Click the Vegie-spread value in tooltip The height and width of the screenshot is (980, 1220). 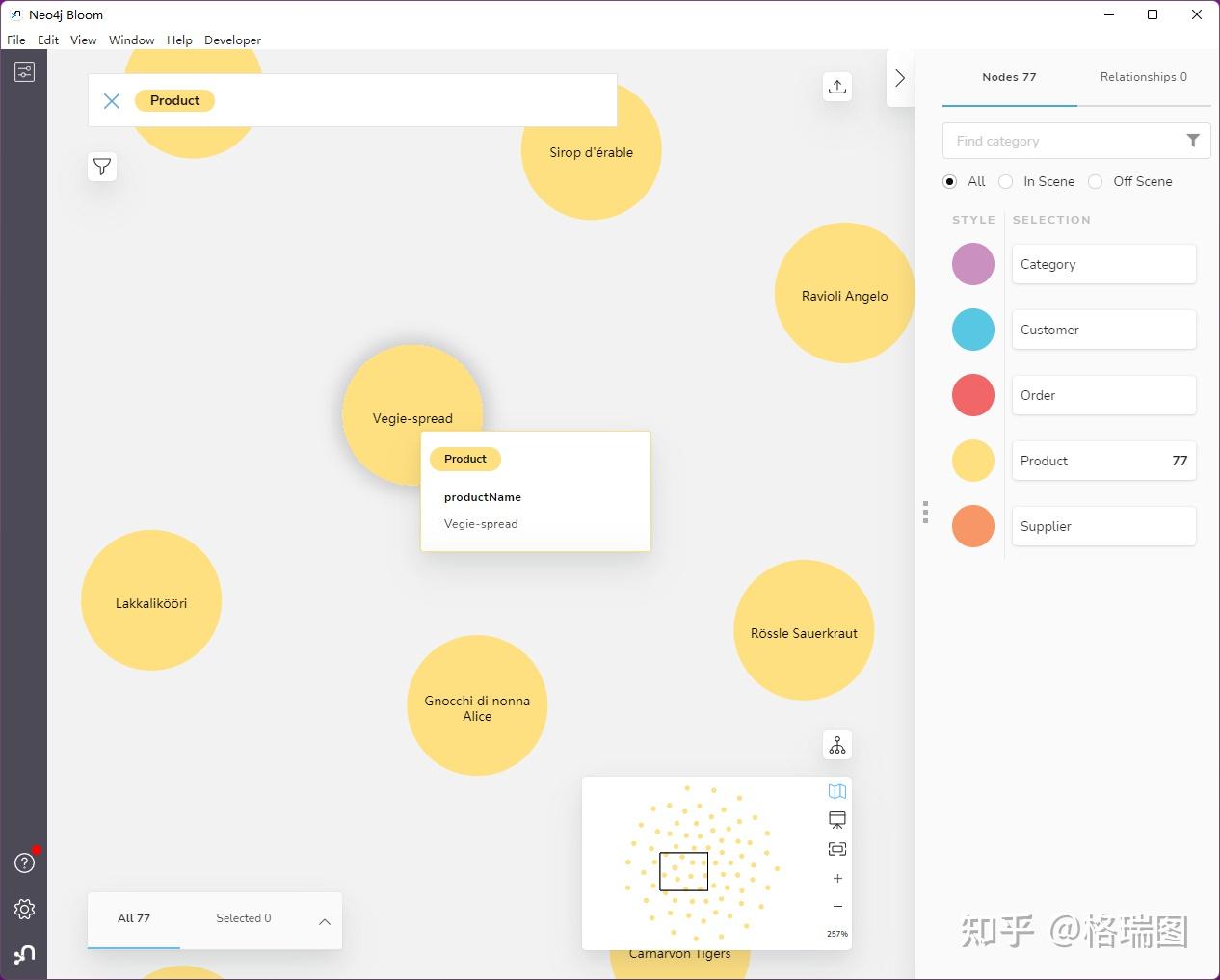point(481,524)
